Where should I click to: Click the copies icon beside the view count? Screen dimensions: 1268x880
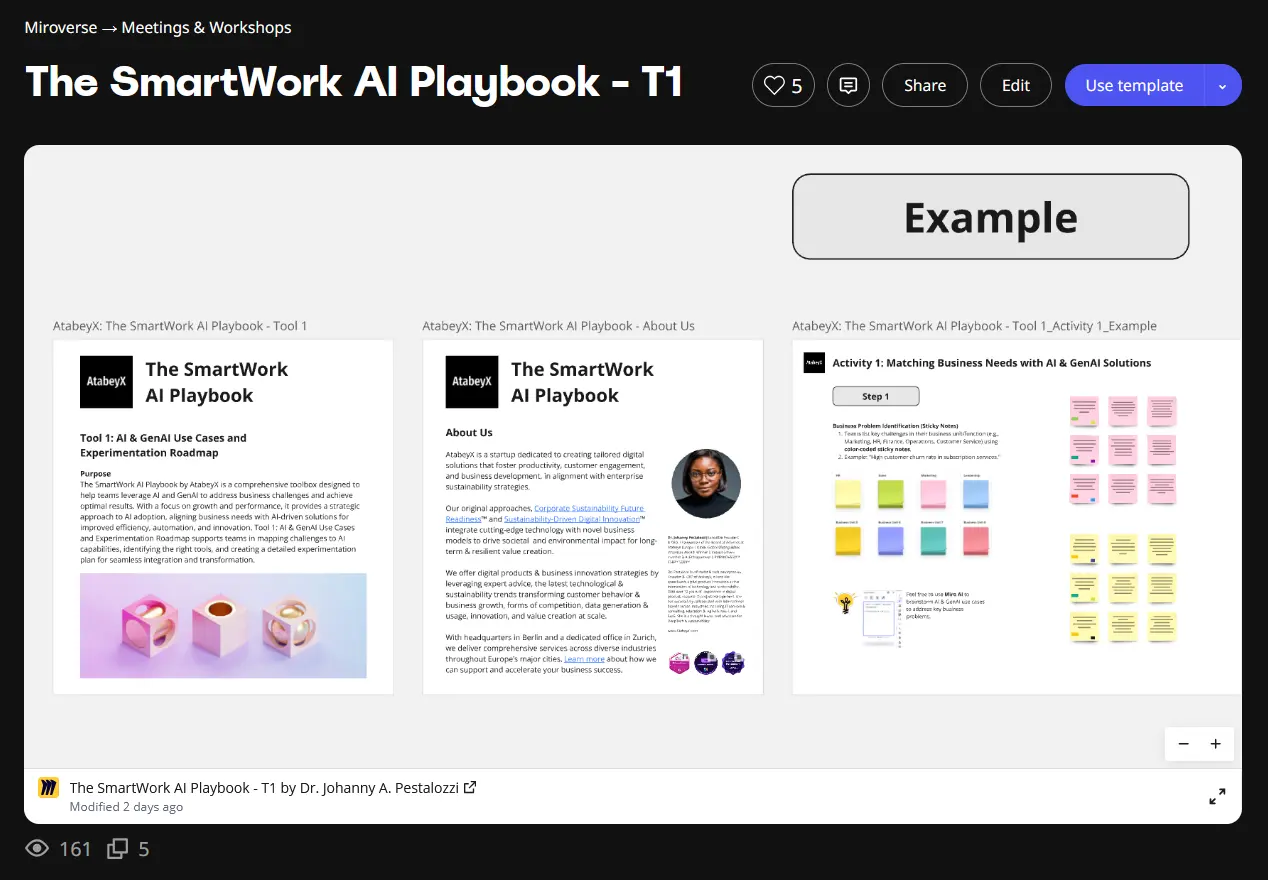(118, 849)
